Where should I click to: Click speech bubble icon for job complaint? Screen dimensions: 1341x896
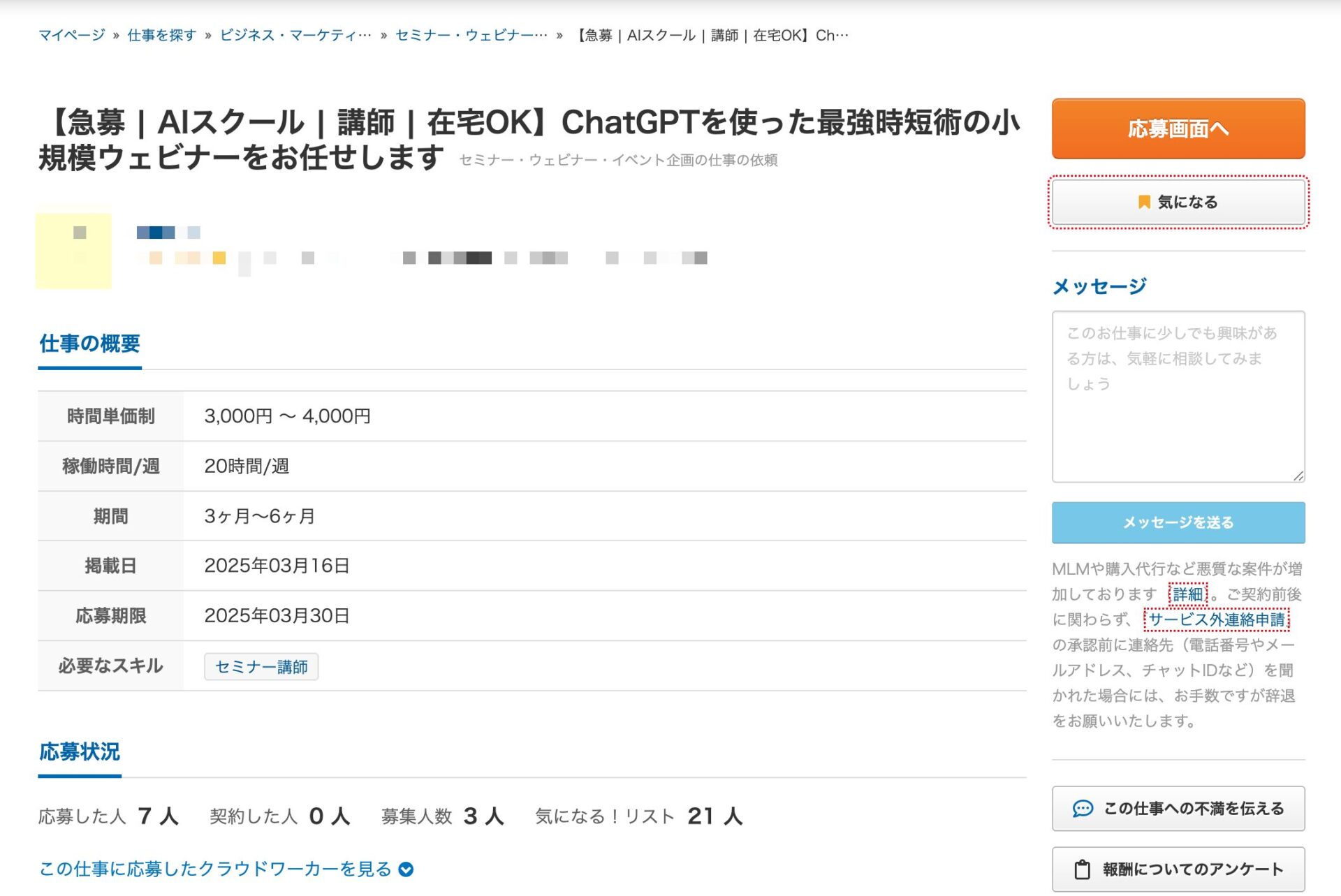pyautogui.click(x=1082, y=809)
